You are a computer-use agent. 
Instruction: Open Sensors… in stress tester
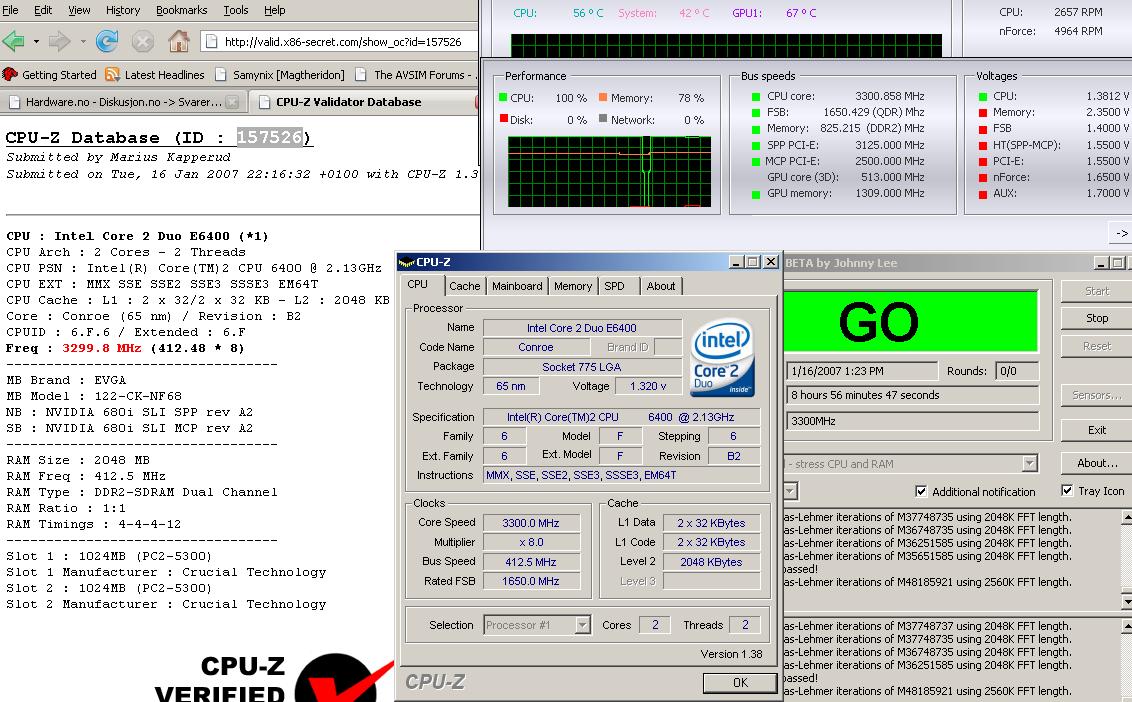tap(1097, 395)
